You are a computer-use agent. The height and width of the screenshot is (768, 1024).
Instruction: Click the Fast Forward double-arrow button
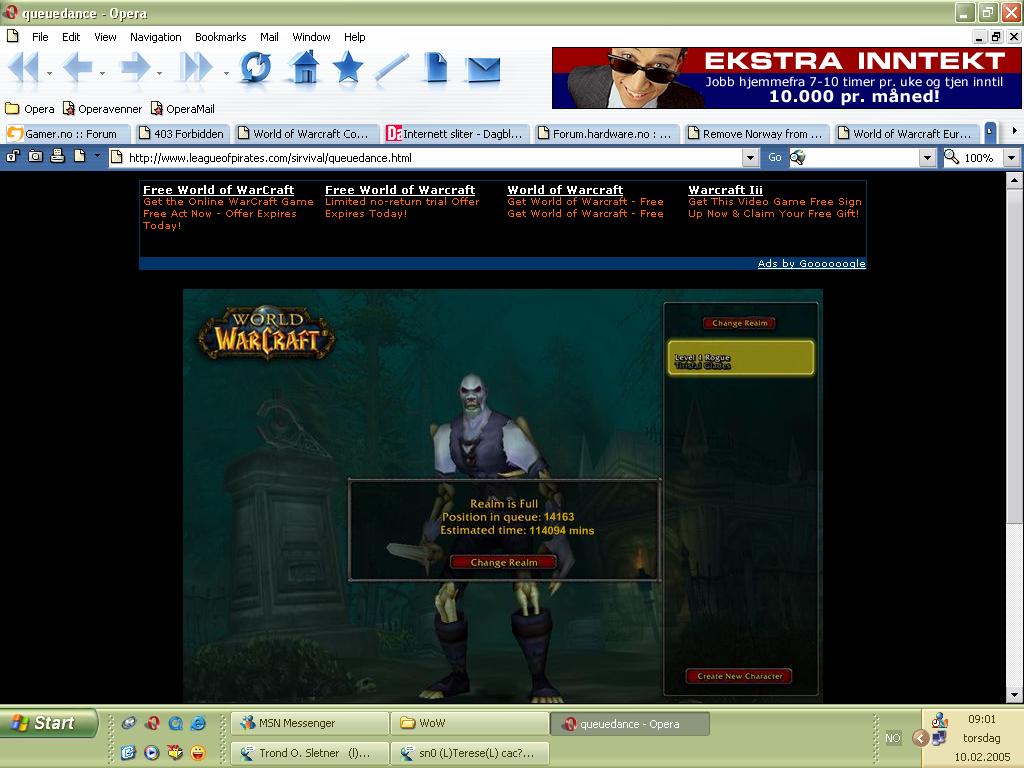click(196, 67)
